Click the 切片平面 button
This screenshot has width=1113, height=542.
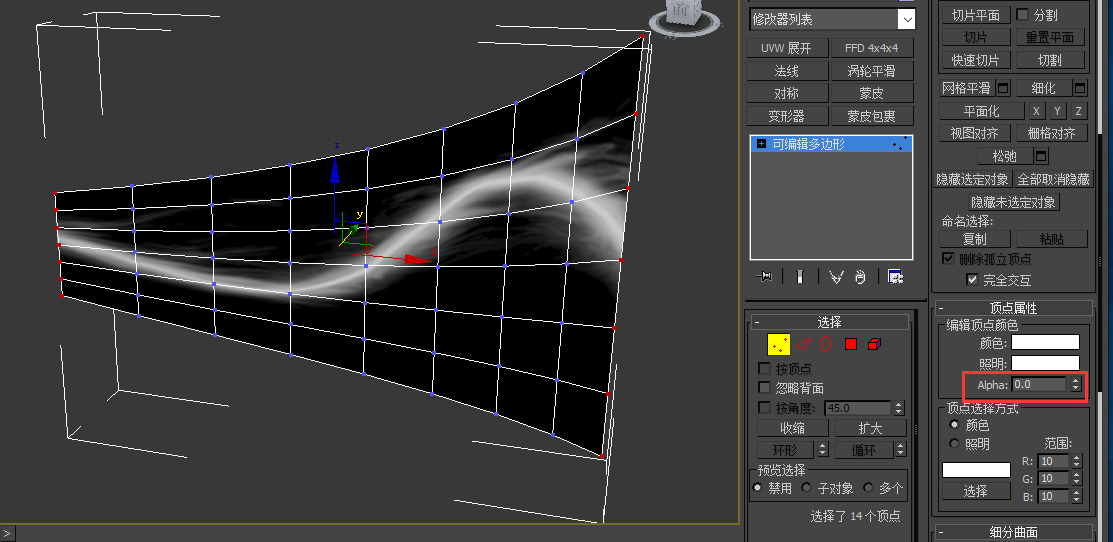975,15
